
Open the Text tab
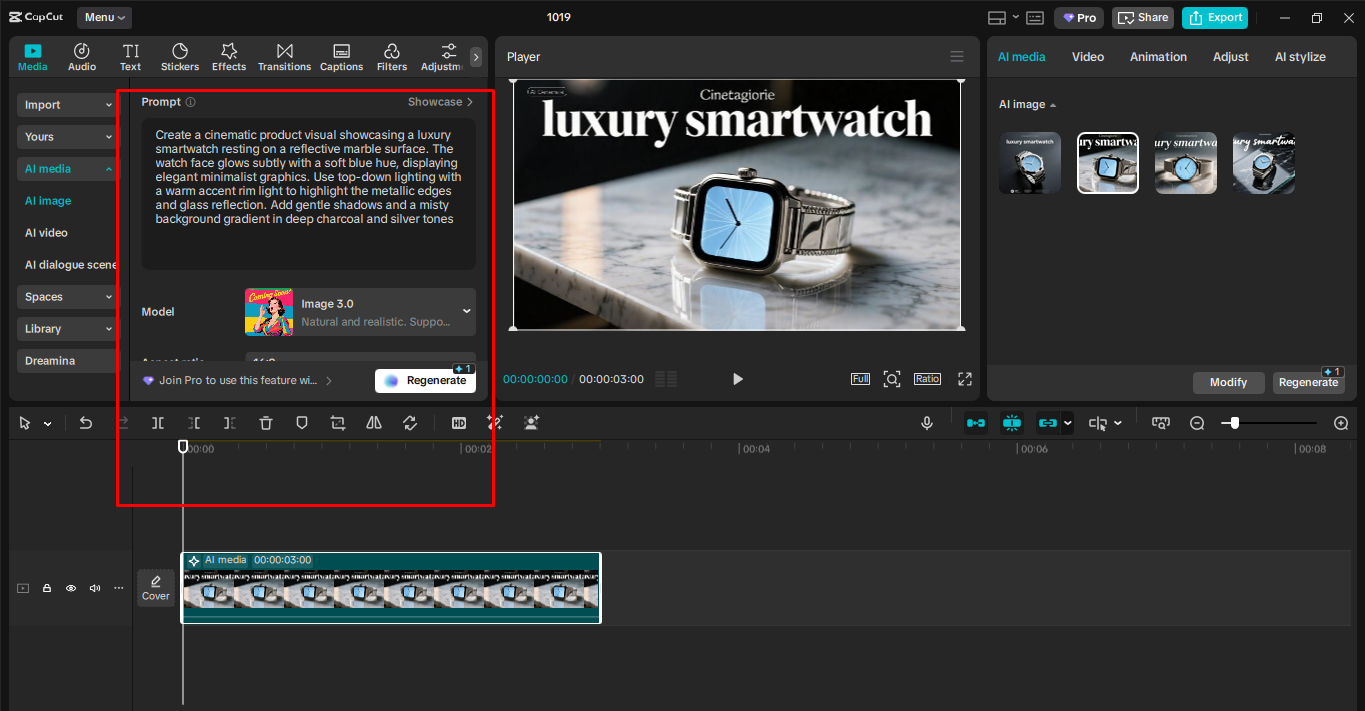pyautogui.click(x=131, y=57)
